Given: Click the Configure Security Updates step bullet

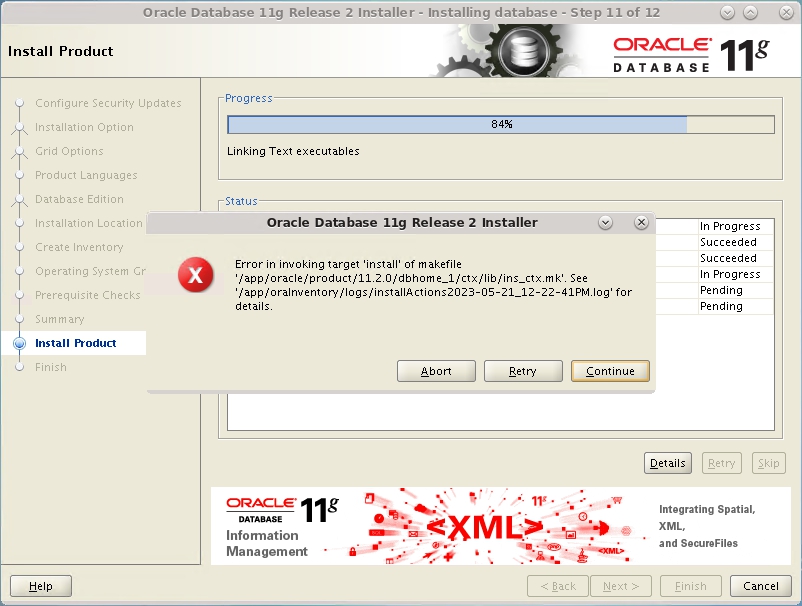Looking at the screenshot, I should tap(19, 103).
